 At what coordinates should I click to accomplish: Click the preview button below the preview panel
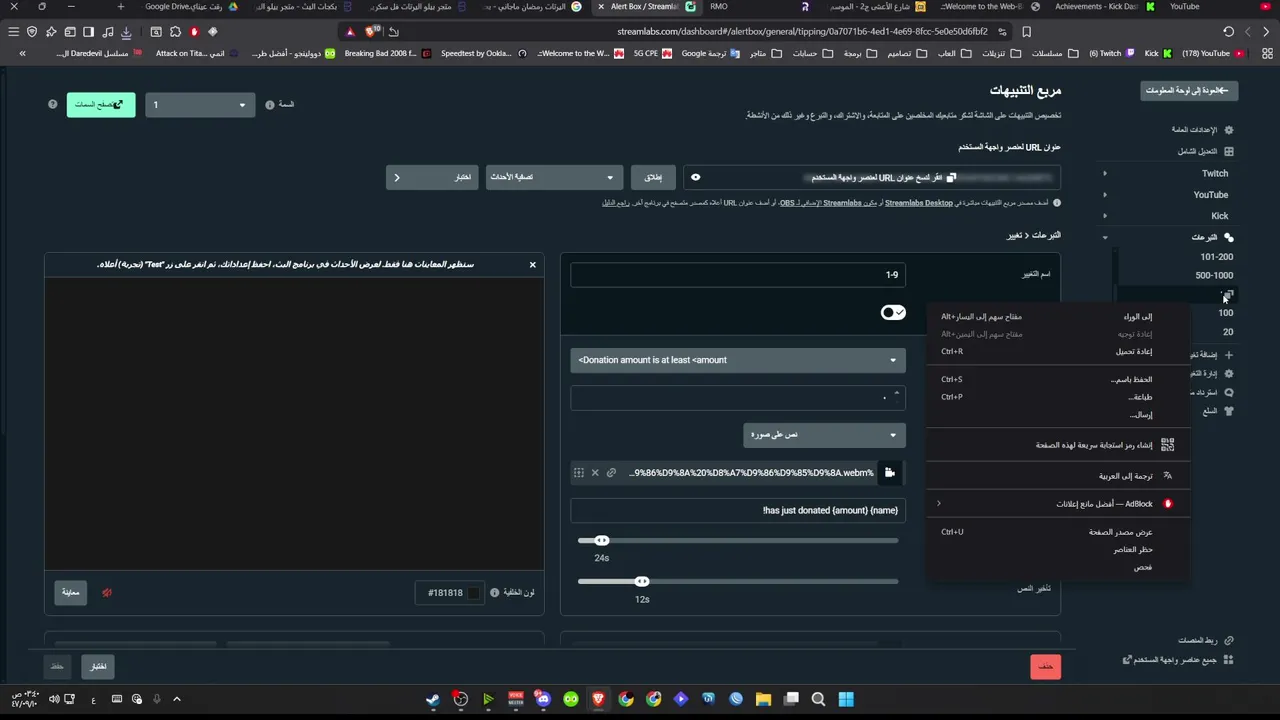70,593
